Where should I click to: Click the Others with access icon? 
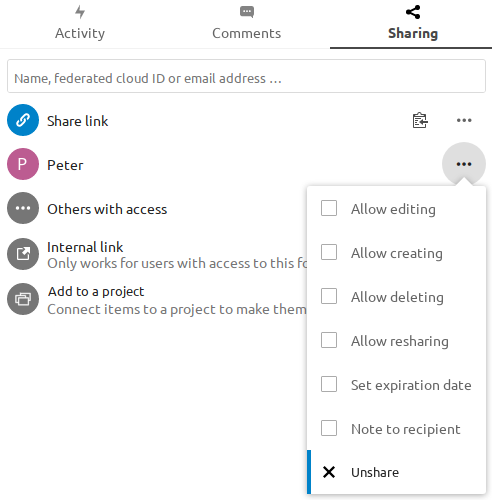tap(23, 208)
